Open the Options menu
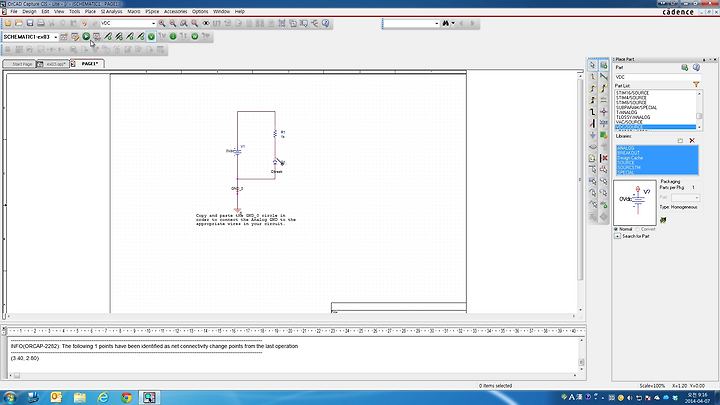The image size is (720, 405). (x=200, y=11)
